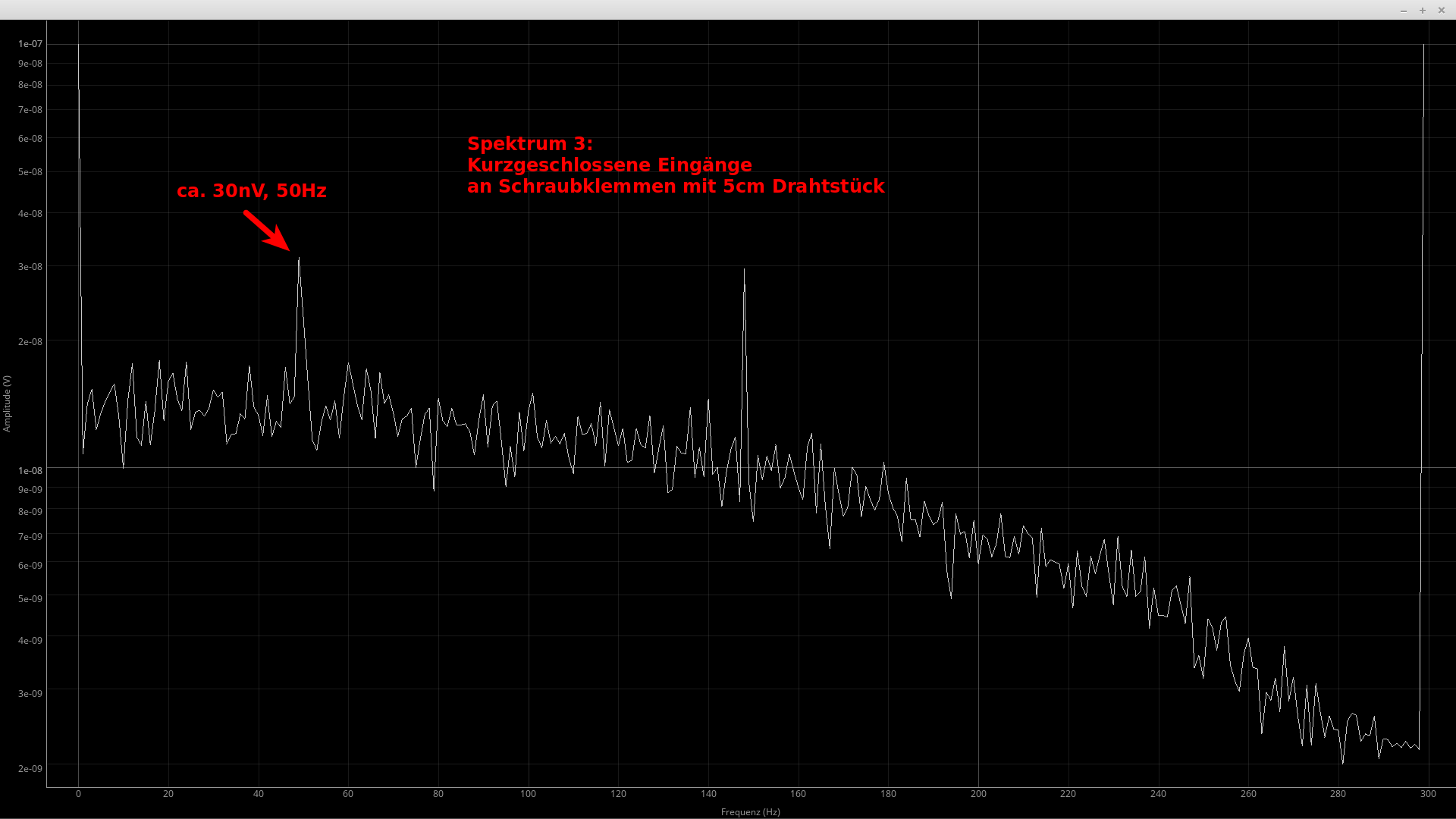The height and width of the screenshot is (819, 1456).
Task: Click the 'ca. 30nV, 50Hz' annotation
Action: coord(251,190)
